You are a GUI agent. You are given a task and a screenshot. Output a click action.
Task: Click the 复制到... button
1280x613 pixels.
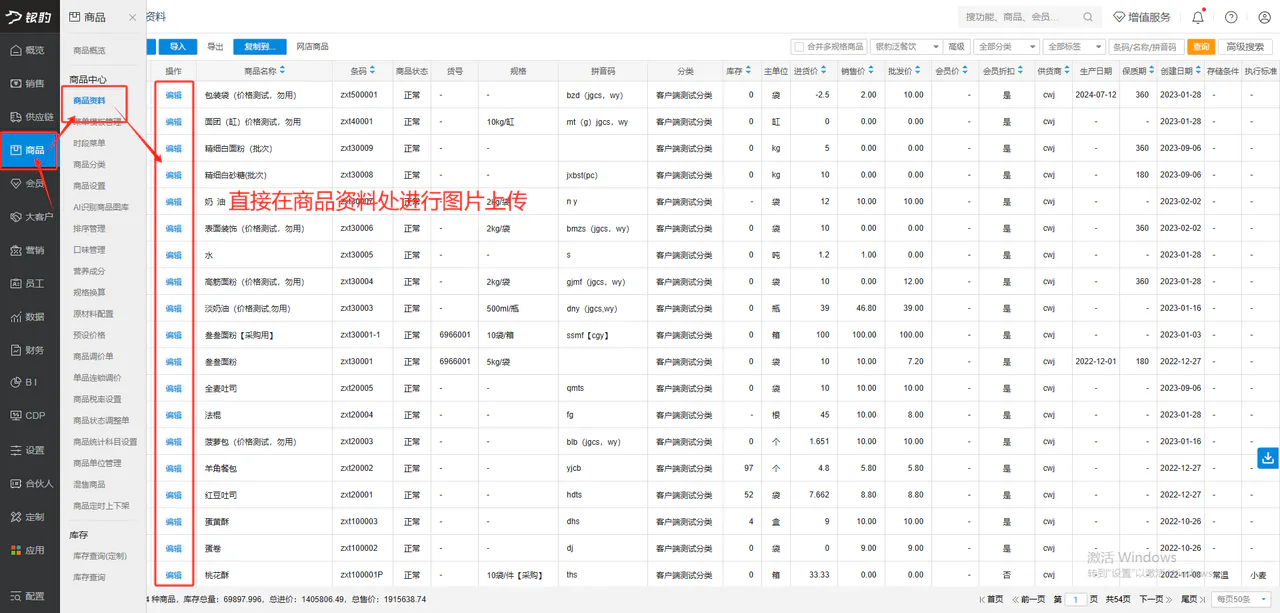[x=260, y=47]
